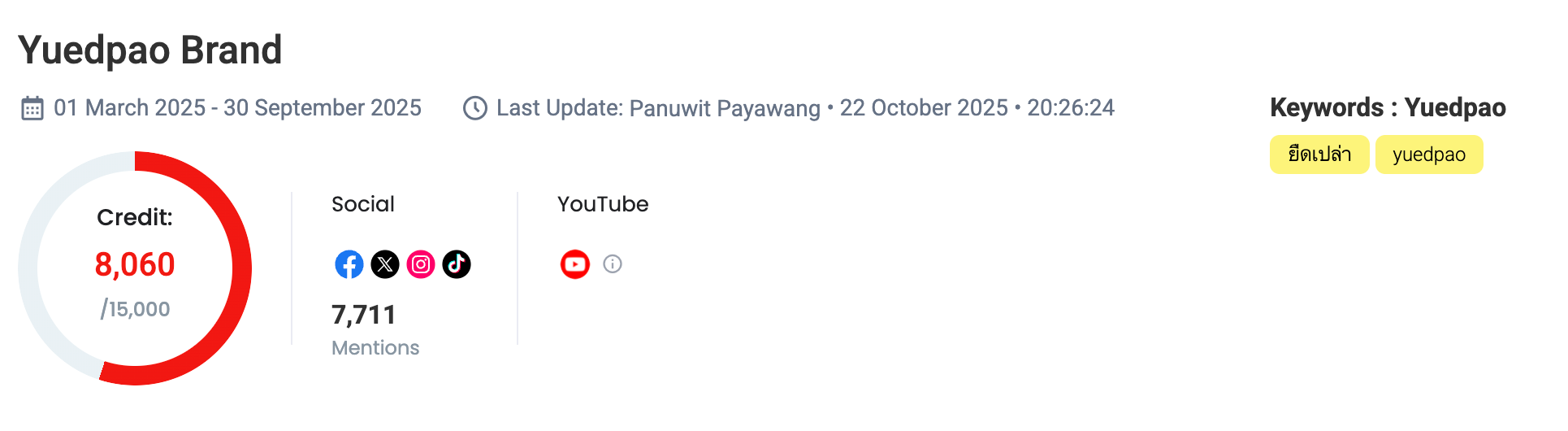Viewport: 1568px width, 431px height.
Task: Click the Social section heading
Action: click(363, 204)
